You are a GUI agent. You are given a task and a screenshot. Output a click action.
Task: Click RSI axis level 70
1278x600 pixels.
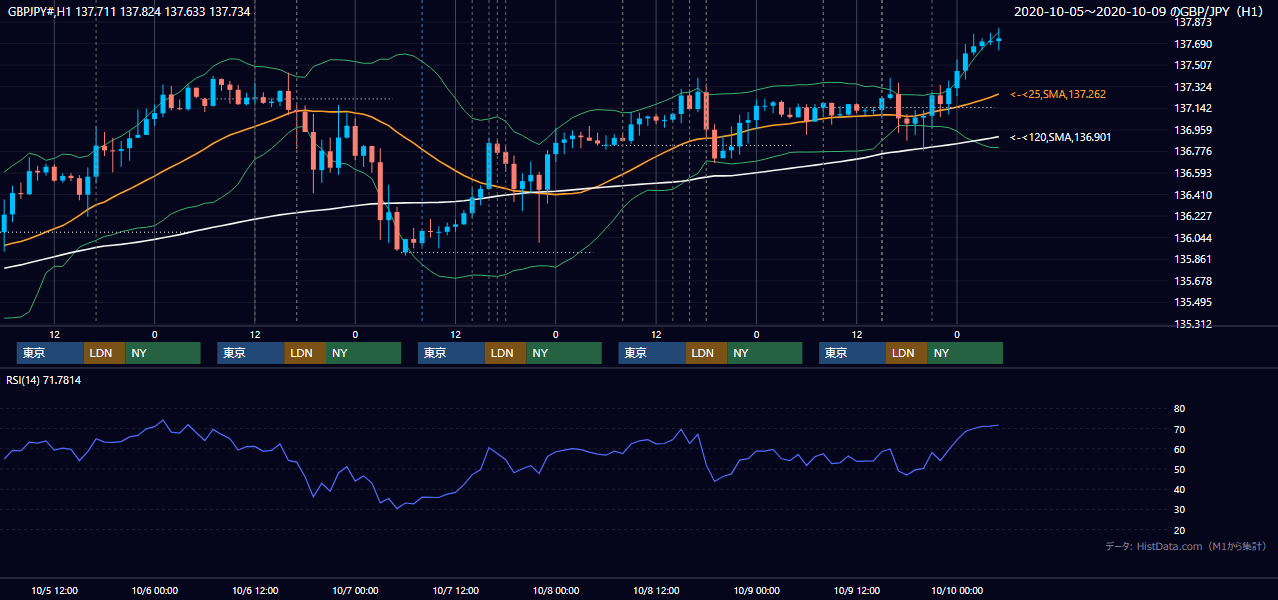tap(1179, 429)
